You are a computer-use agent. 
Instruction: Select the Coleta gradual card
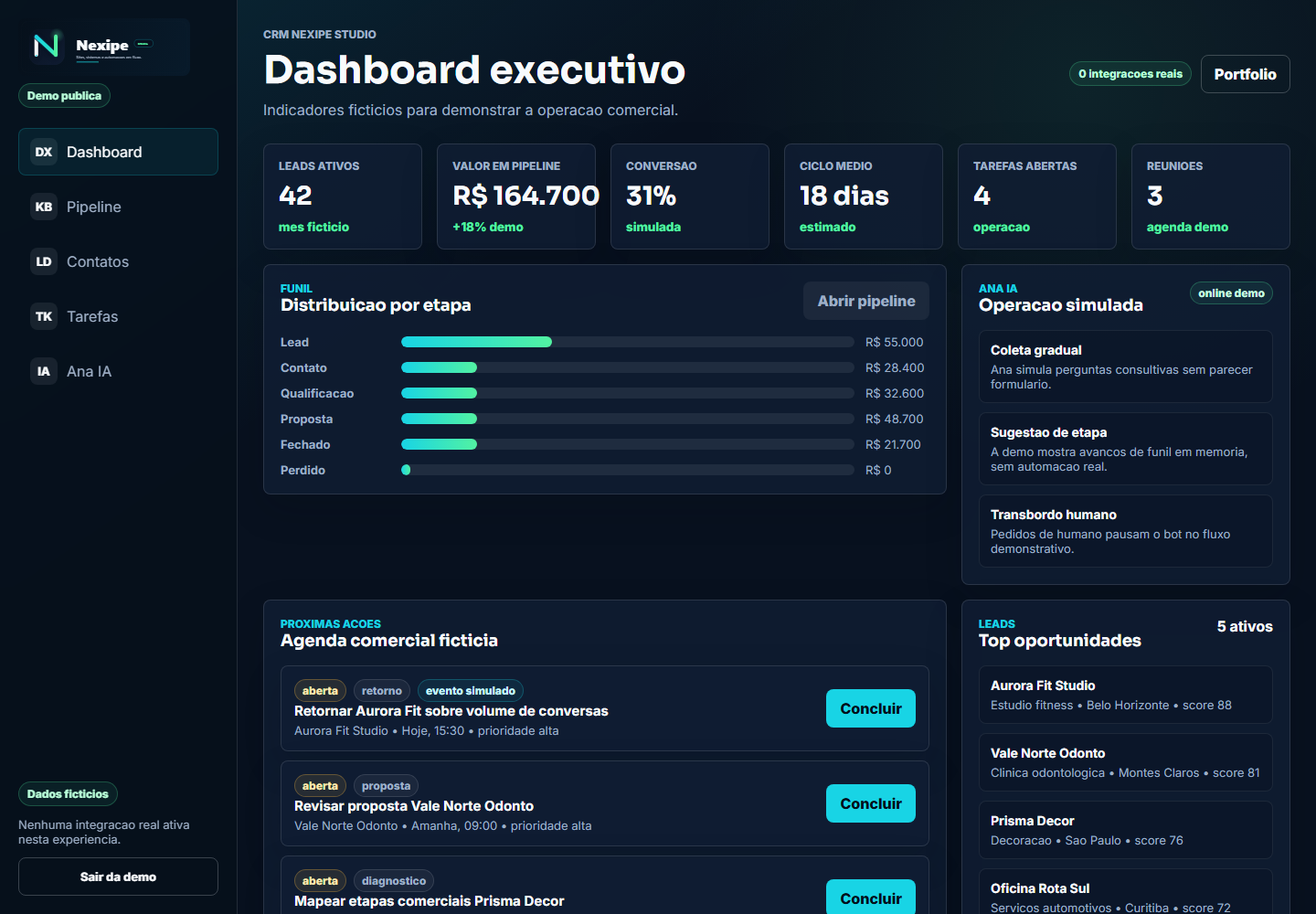click(x=1126, y=367)
